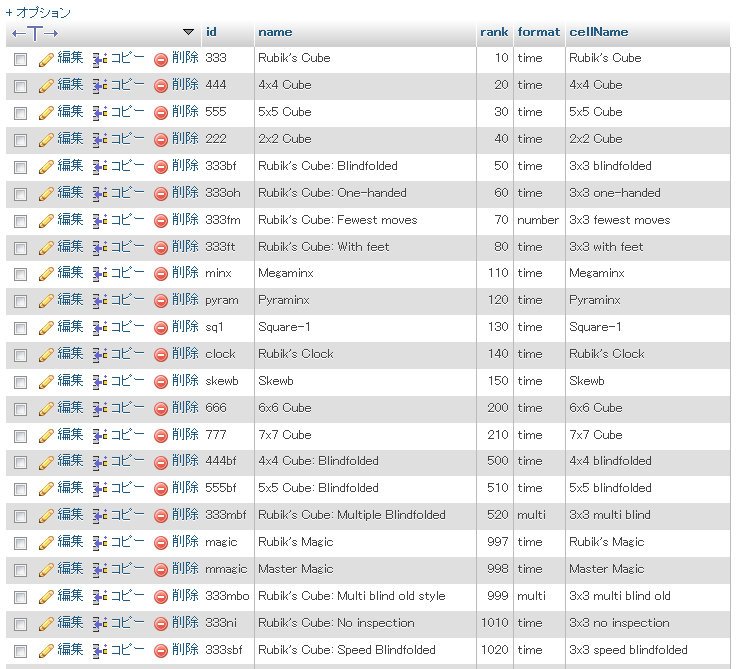Screen dimensions: 749x669
Task: Click the red delete icon for row minx
Action: click(x=161, y=275)
